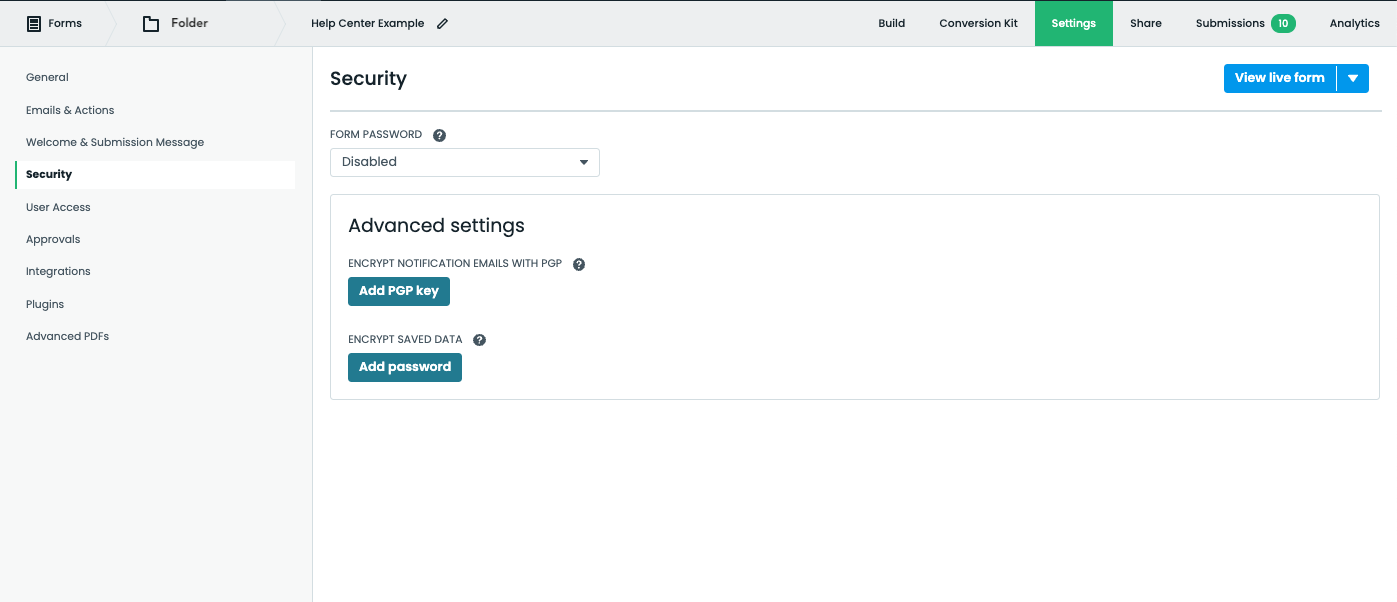The width and height of the screenshot is (1397, 602).
Task: Open the Form Password help tooltip icon
Action: (x=439, y=135)
